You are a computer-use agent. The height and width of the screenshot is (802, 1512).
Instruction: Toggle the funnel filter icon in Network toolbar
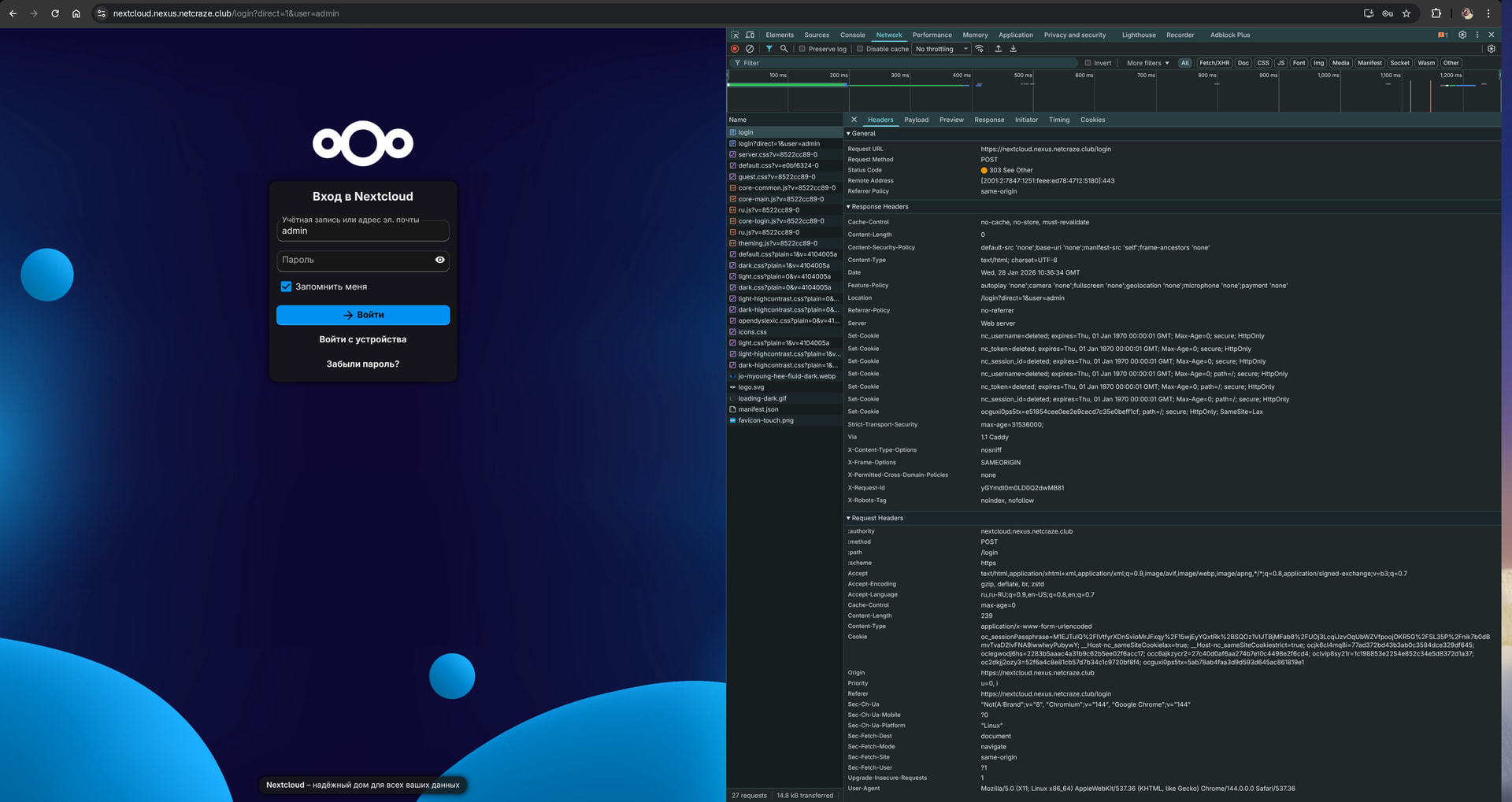pos(769,49)
